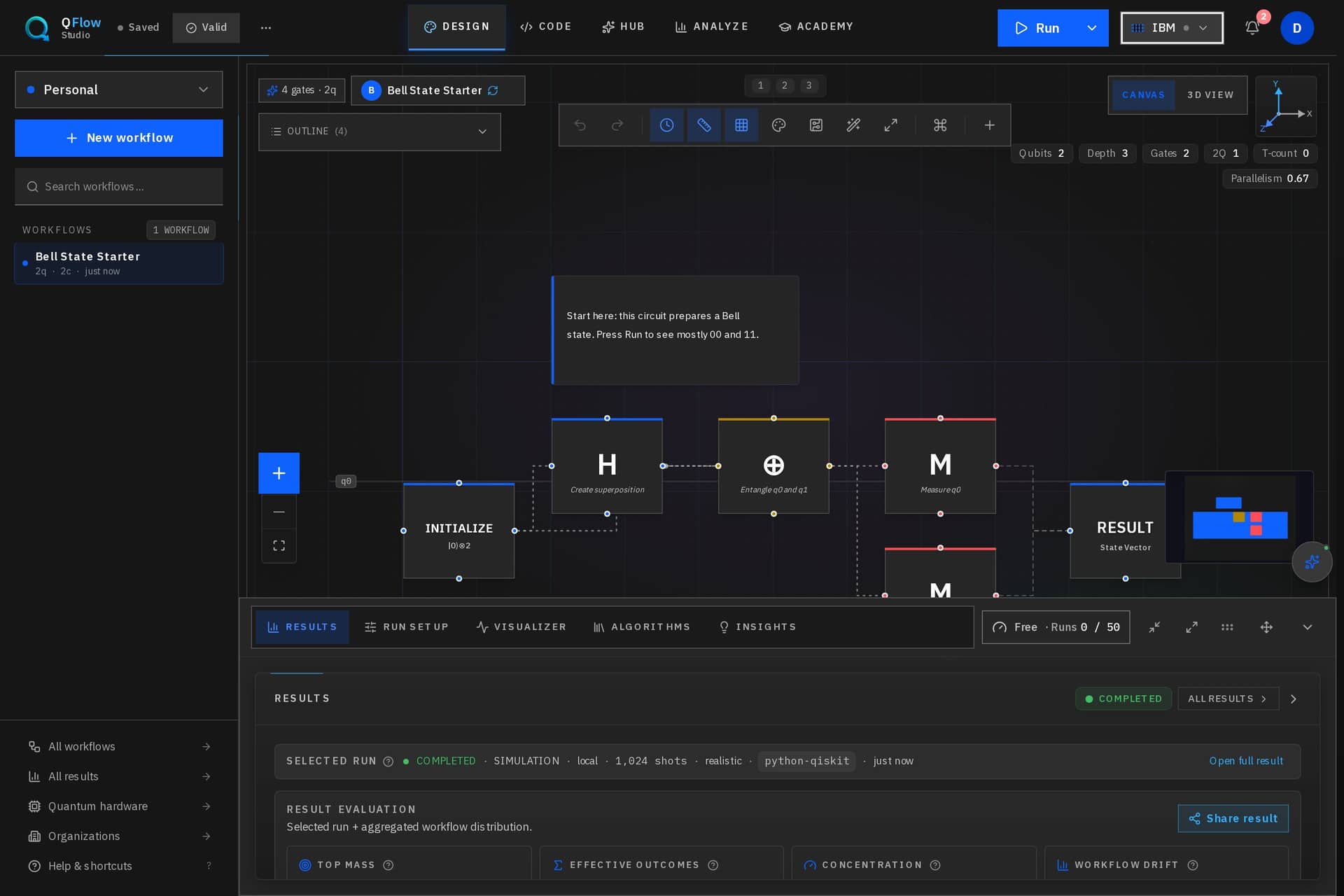
Task: Click the All Results button
Action: tap(1228, 699)
